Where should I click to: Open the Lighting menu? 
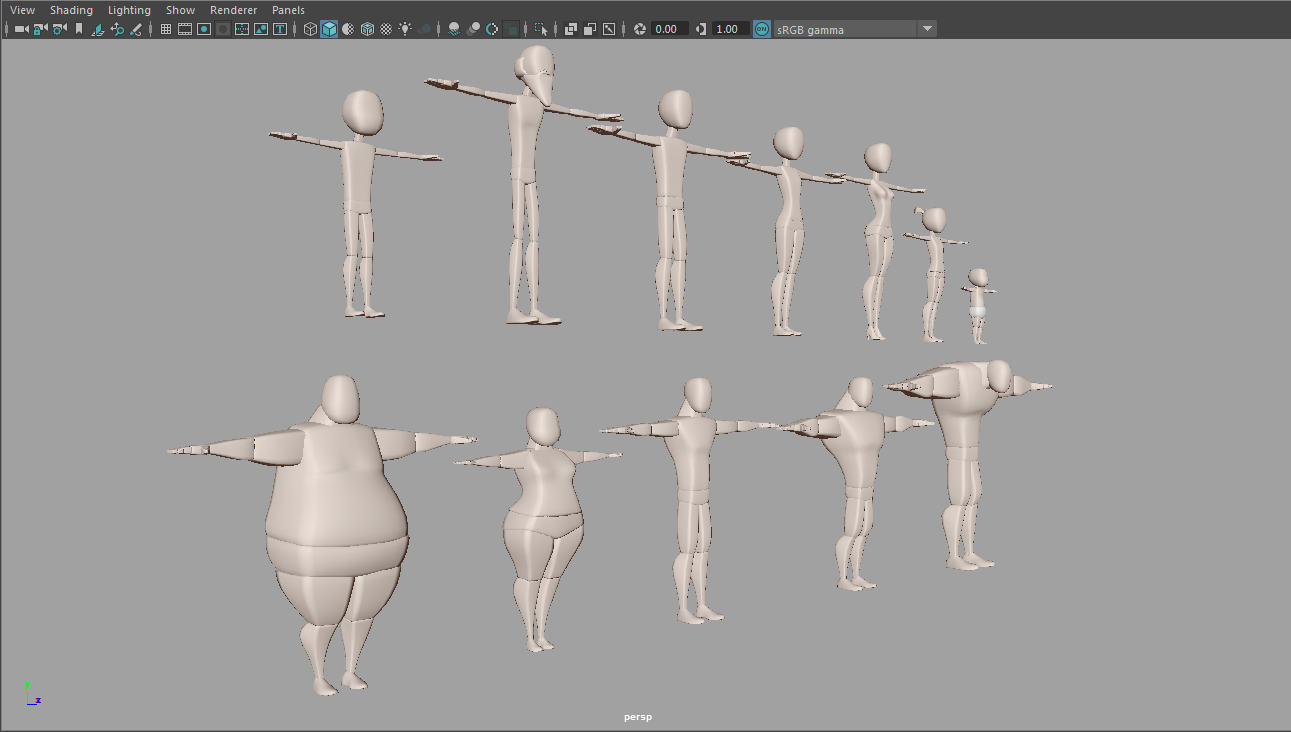[129, 10]
